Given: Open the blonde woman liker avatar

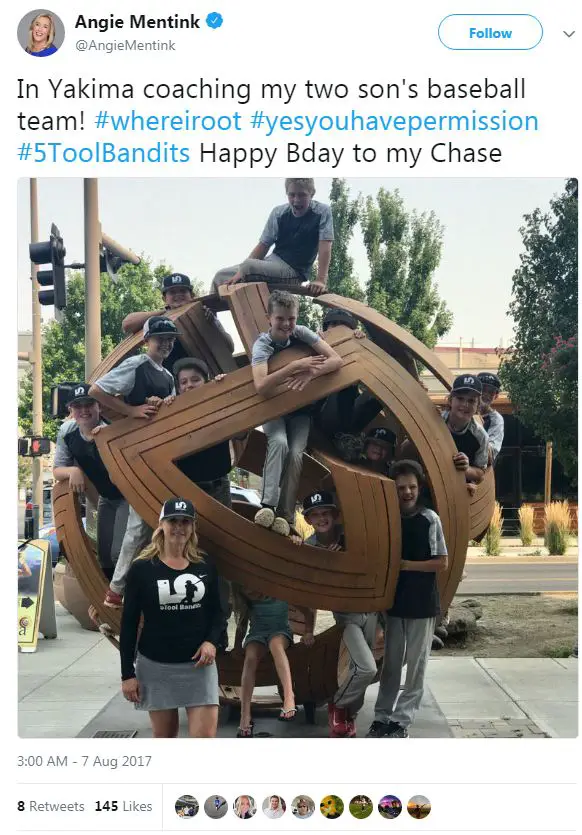Looking at the screenshot, I should coord(245,807).
